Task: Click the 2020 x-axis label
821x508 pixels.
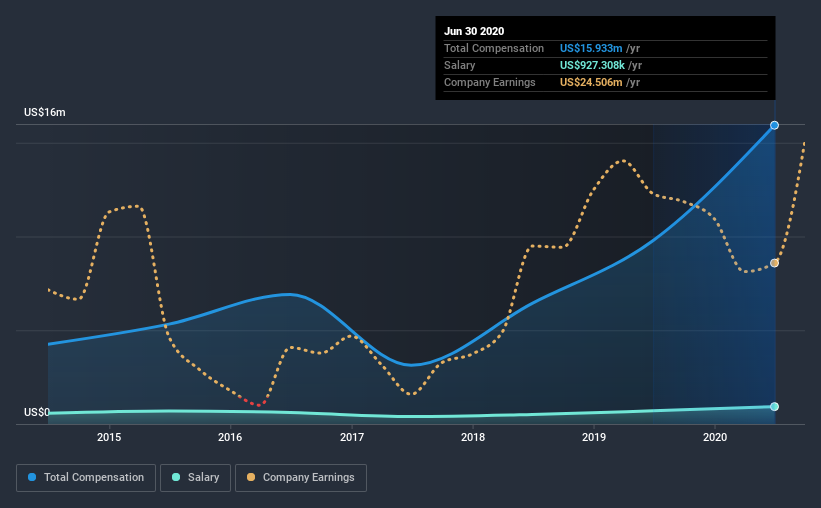Action: pos(715,437)
